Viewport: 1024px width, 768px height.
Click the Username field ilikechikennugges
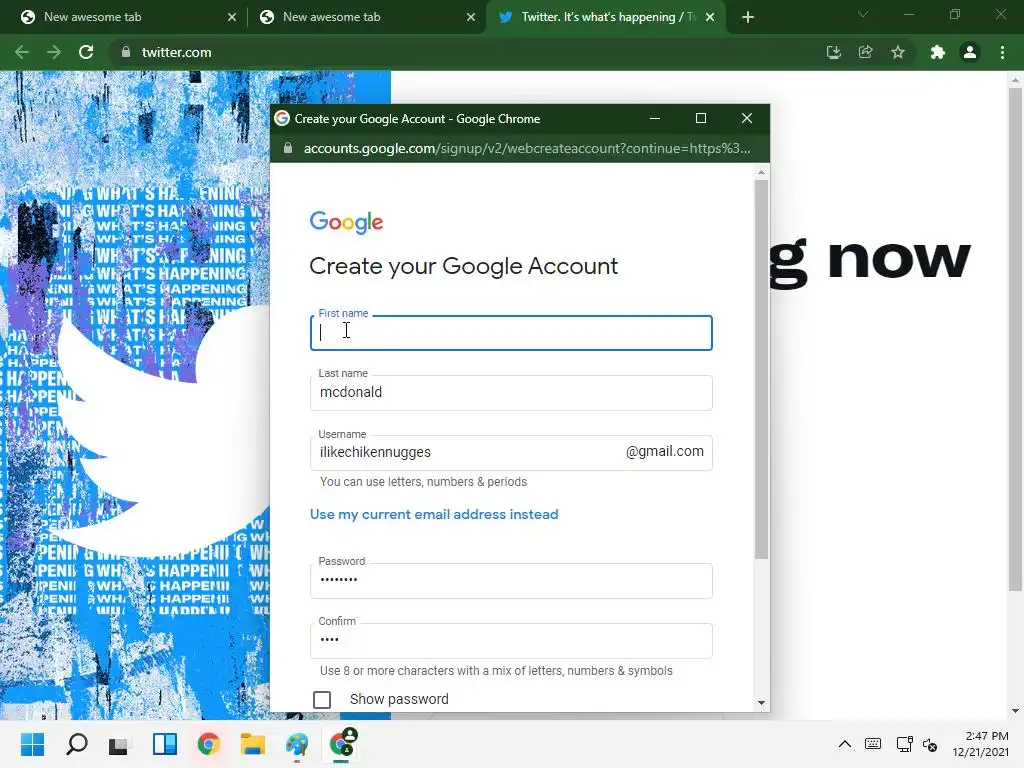pyautogui.click(x=511, y=453)
